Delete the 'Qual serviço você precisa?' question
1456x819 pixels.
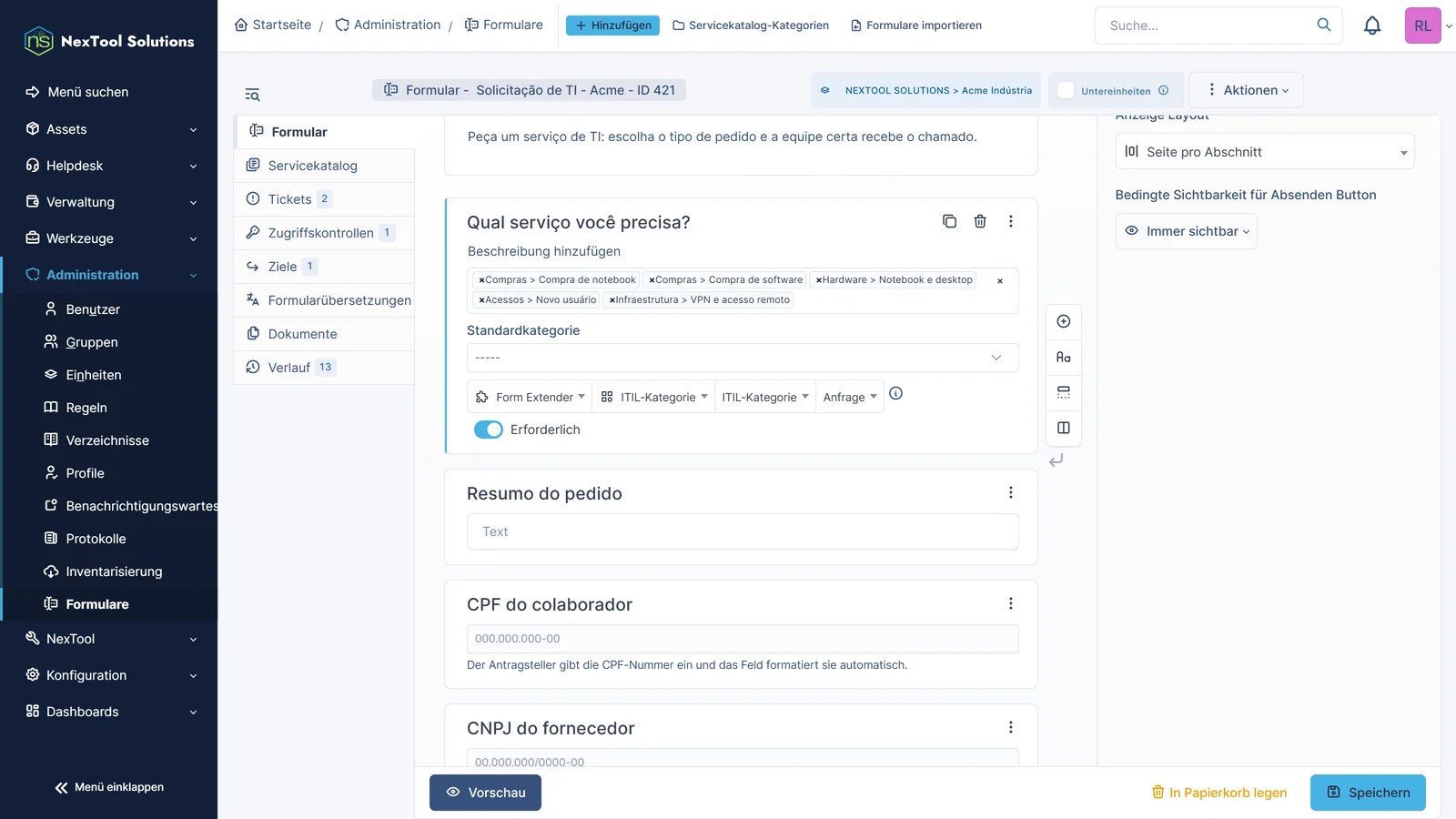click(x=980, y=221)
